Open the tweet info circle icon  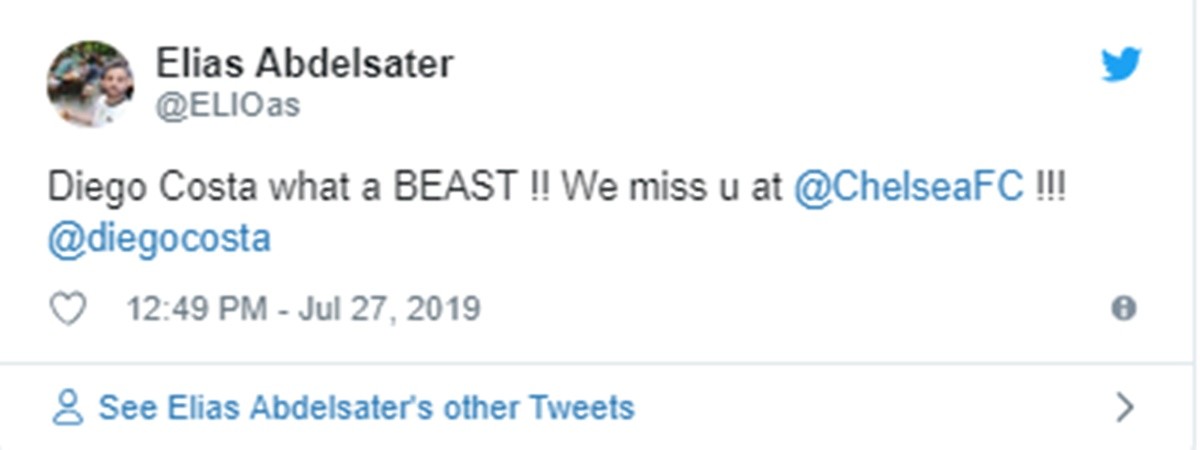pos(1123,309)
